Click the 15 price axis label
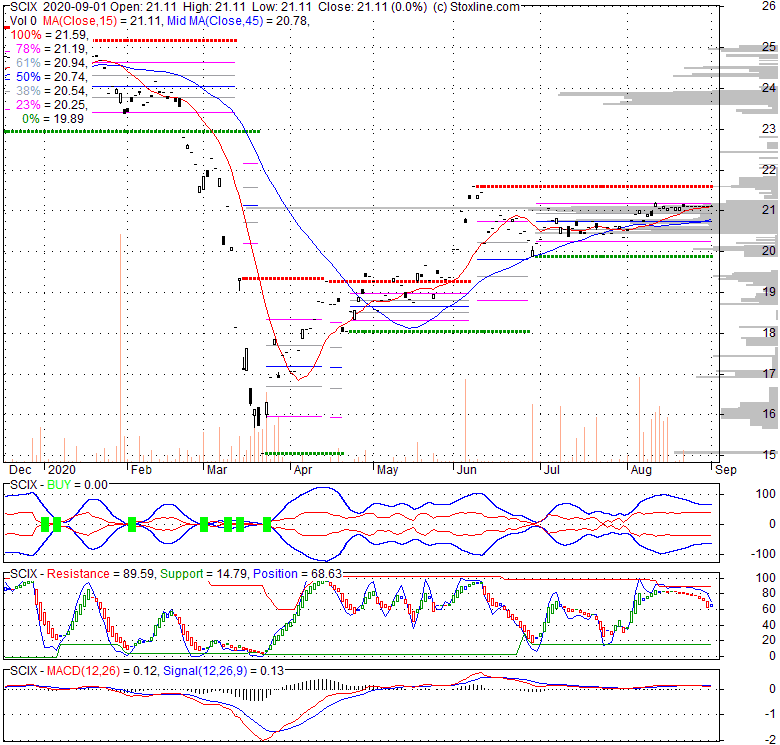Image resolution: width=780 pixels, height=745 pixels. (x=769, y=454)
